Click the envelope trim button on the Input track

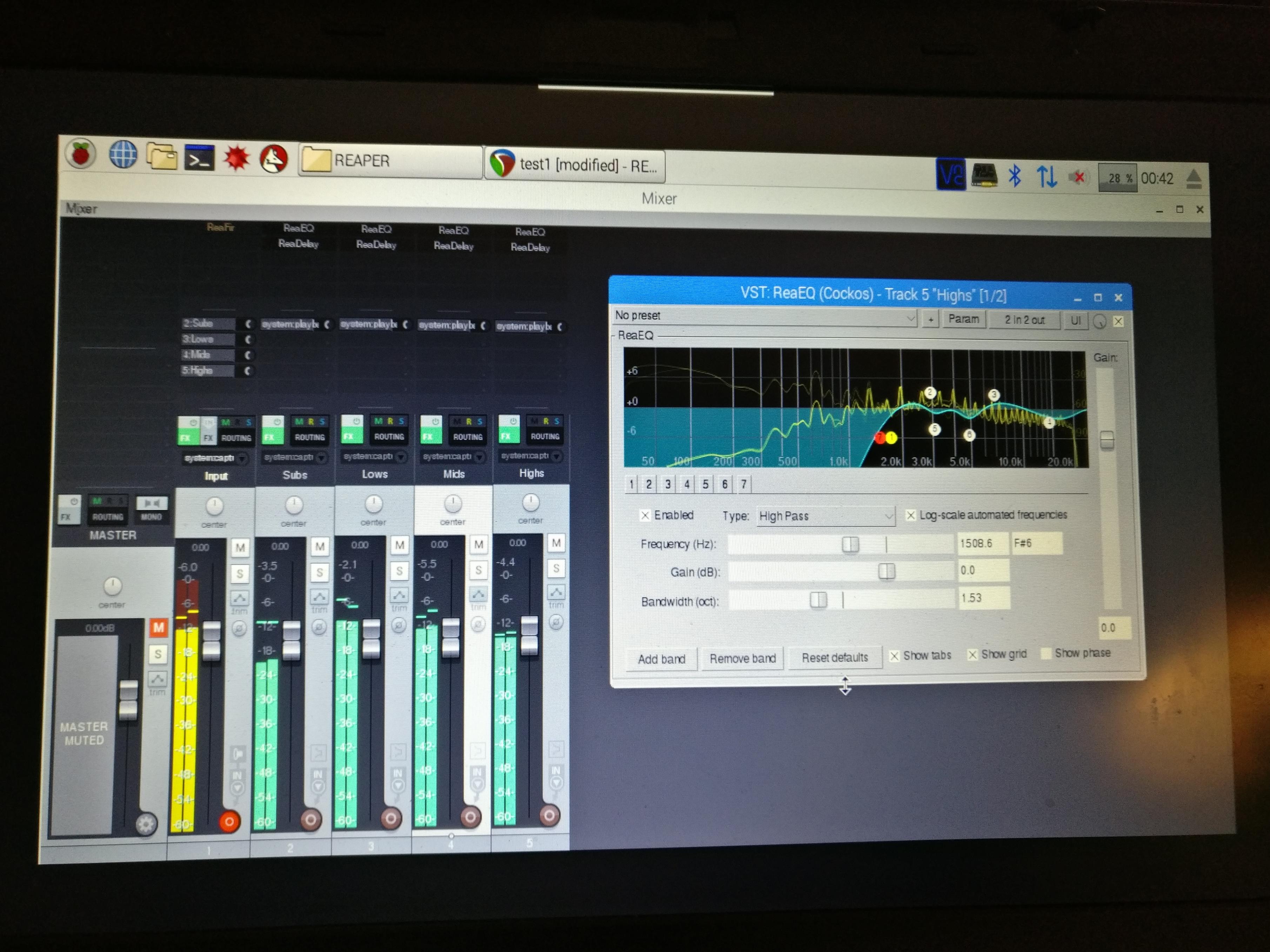click(239, 599)
